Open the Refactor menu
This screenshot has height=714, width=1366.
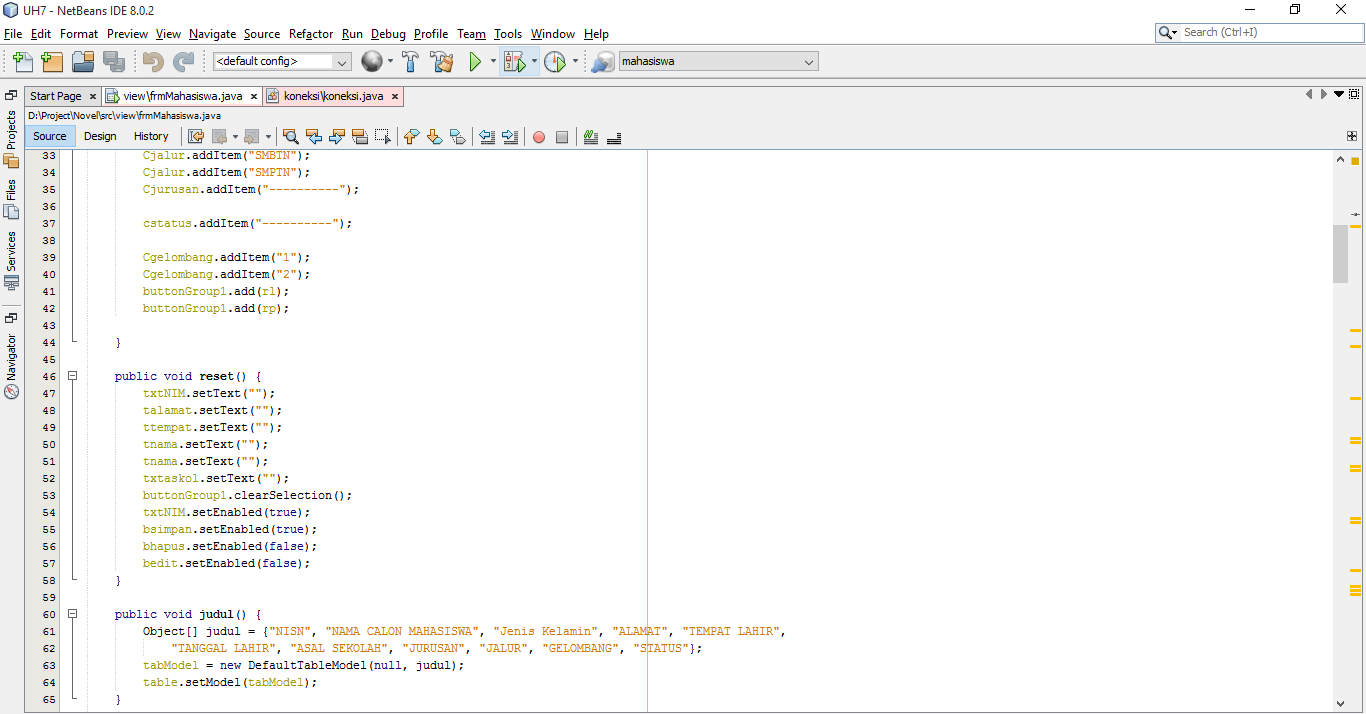click(x=310, y=33)
